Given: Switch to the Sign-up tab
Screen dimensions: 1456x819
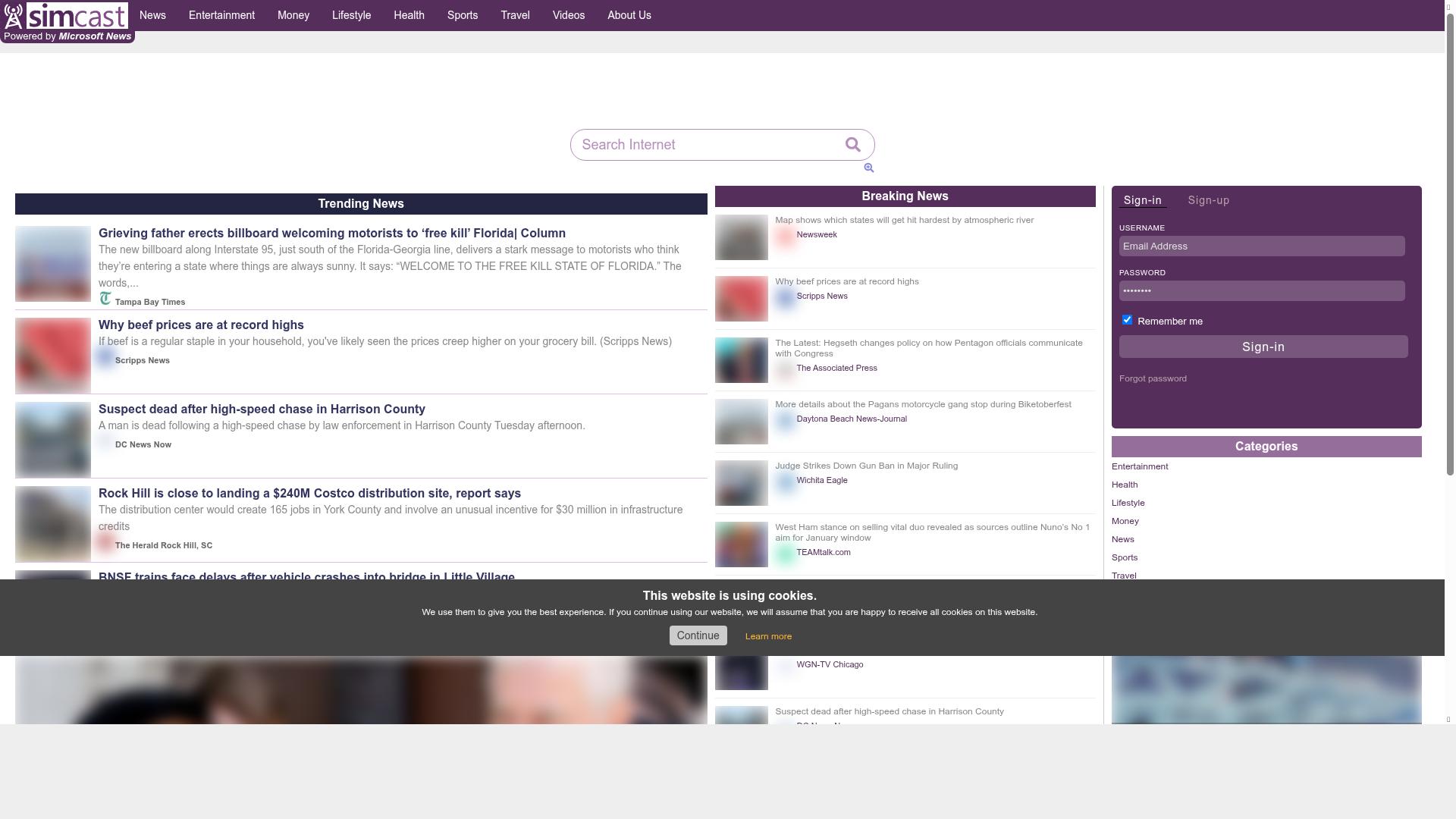Looking at the screenshot, I should coord(1208,200).
